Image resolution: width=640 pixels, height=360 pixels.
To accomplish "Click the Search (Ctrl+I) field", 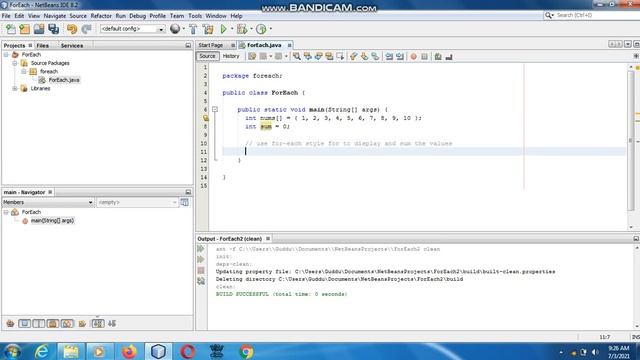I will pyautogui.click(x=594, y=15).
